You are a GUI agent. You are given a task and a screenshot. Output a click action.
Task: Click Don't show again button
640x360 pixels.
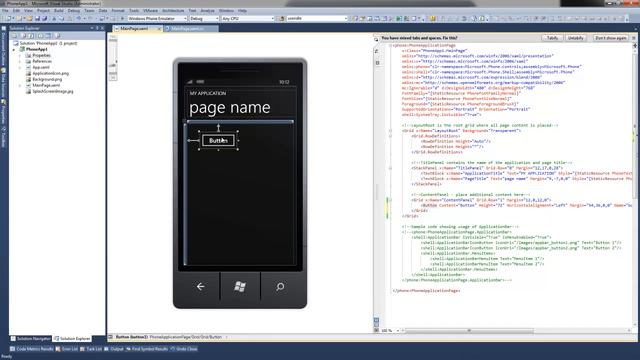tap(611, 38)
